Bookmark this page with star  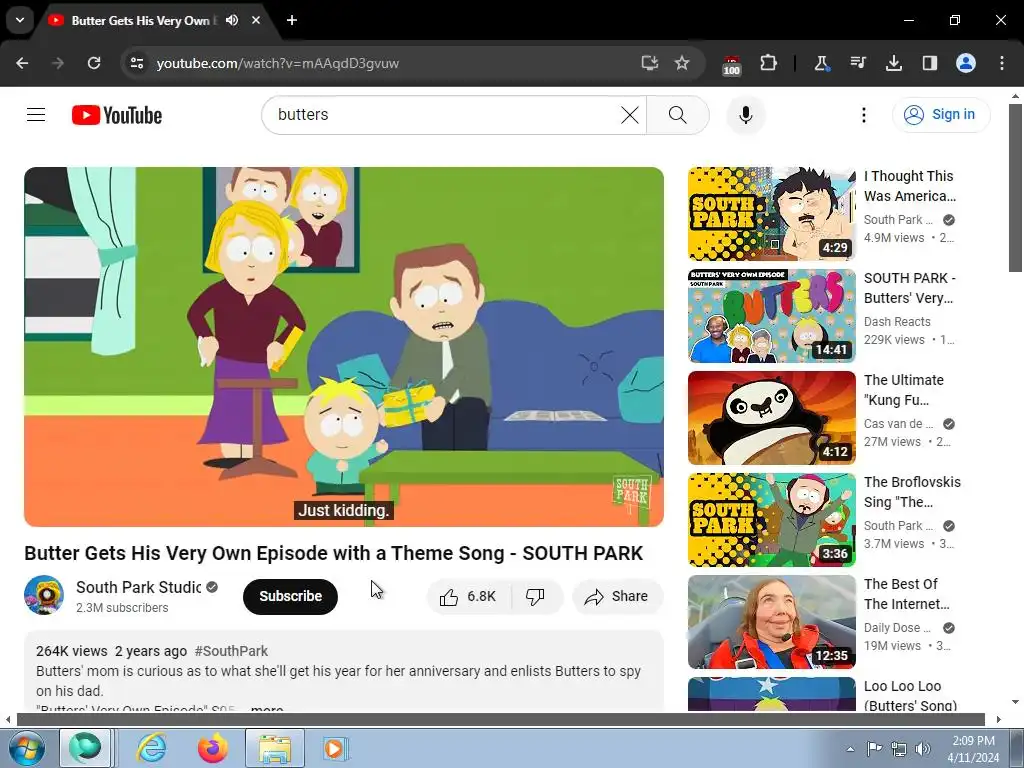pyautogui.click(x=682, y=63)
